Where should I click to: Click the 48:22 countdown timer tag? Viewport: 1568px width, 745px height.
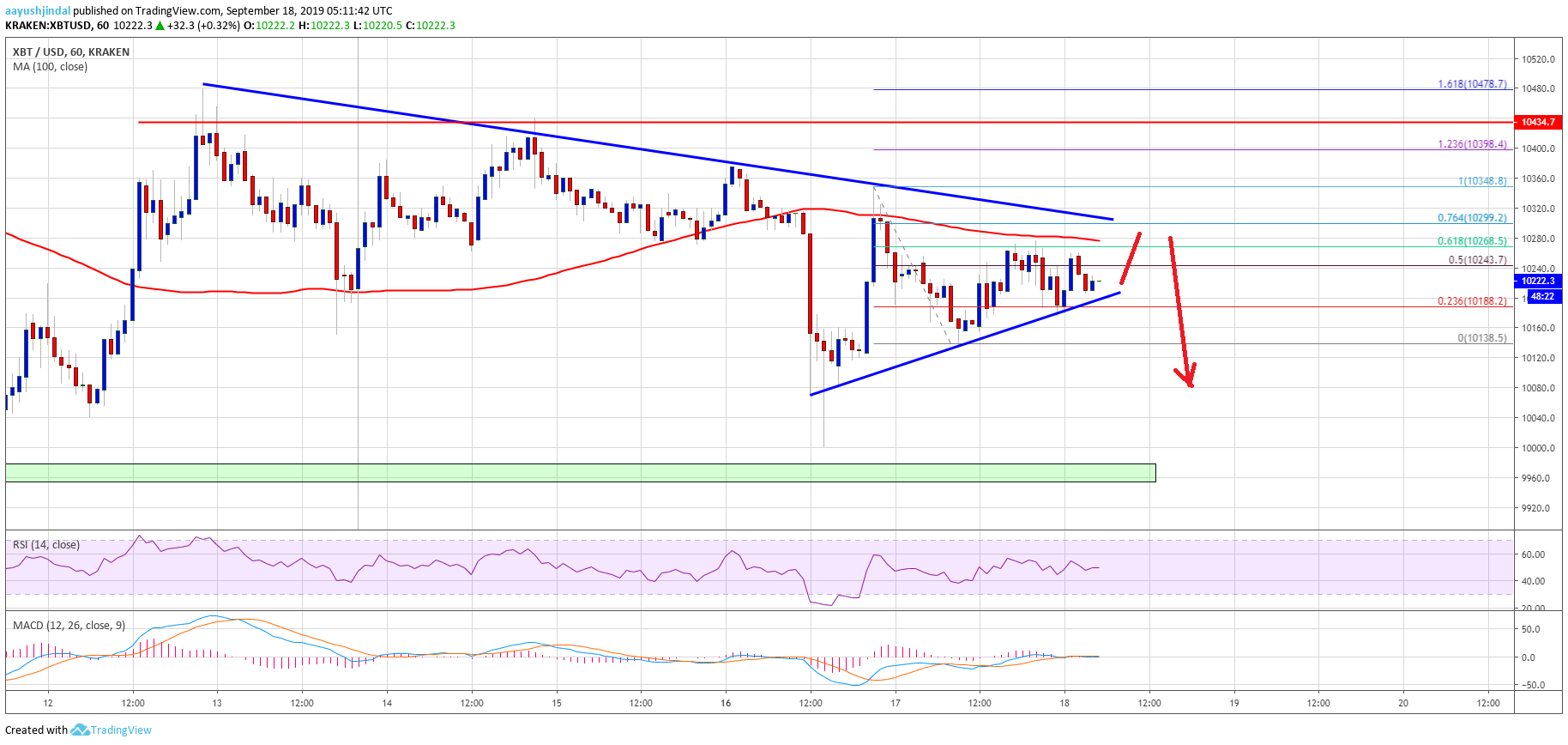(x=1544, y=296)
